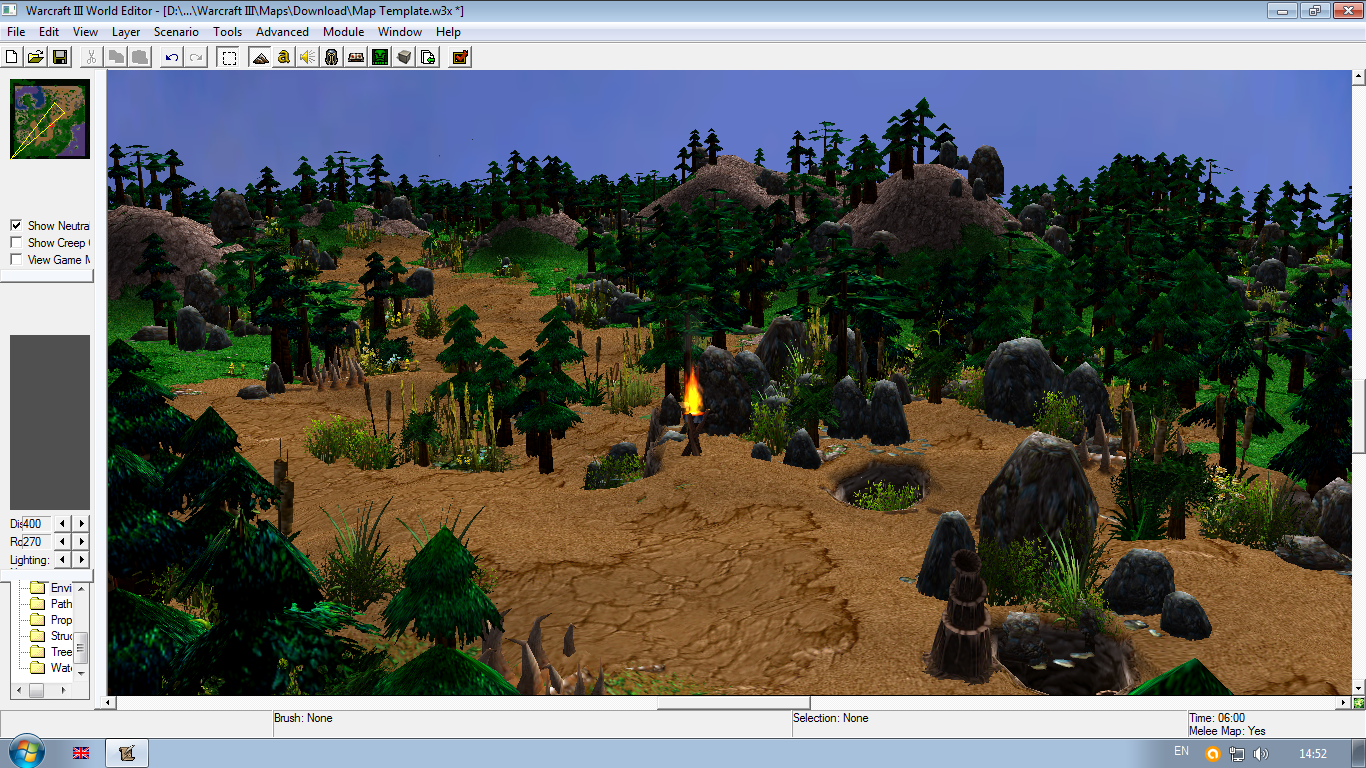Click the minimap preview thumbnail
The height and width of the screenshot is (768, 1366).
coord(50,119)
